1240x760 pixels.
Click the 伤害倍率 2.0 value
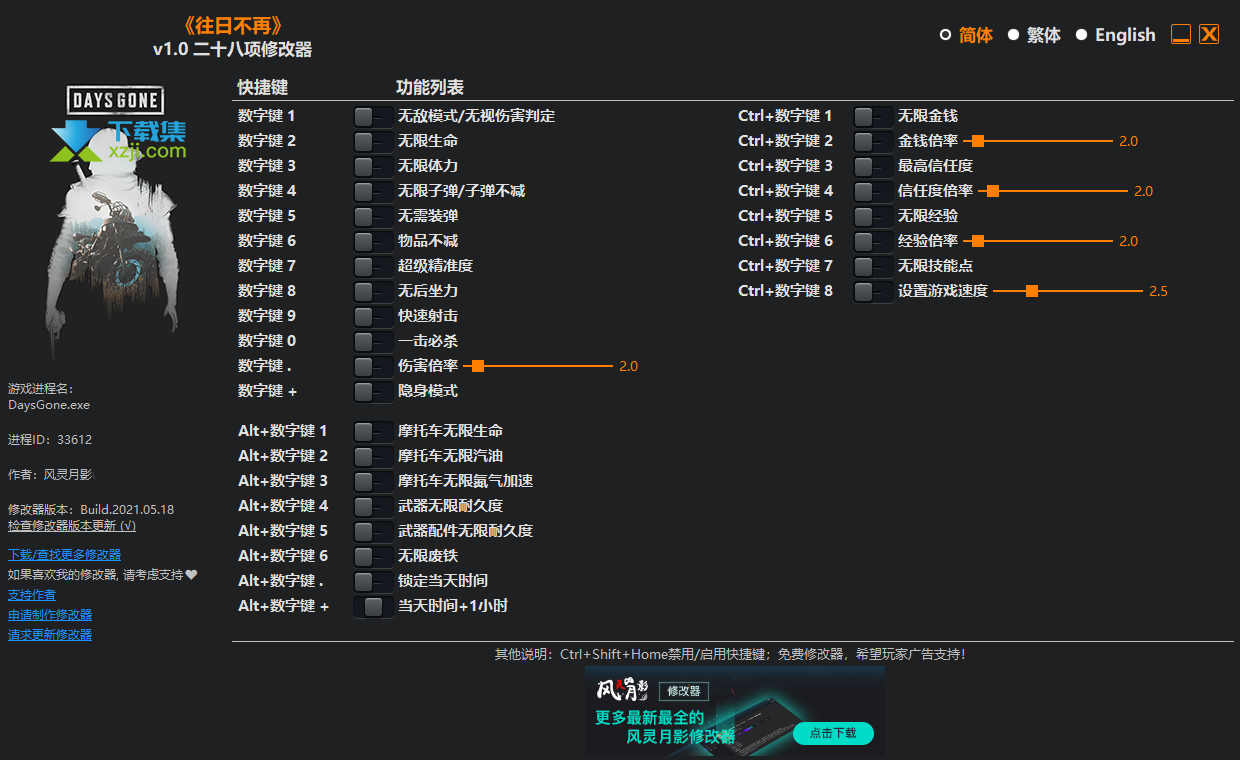(628, 366)
